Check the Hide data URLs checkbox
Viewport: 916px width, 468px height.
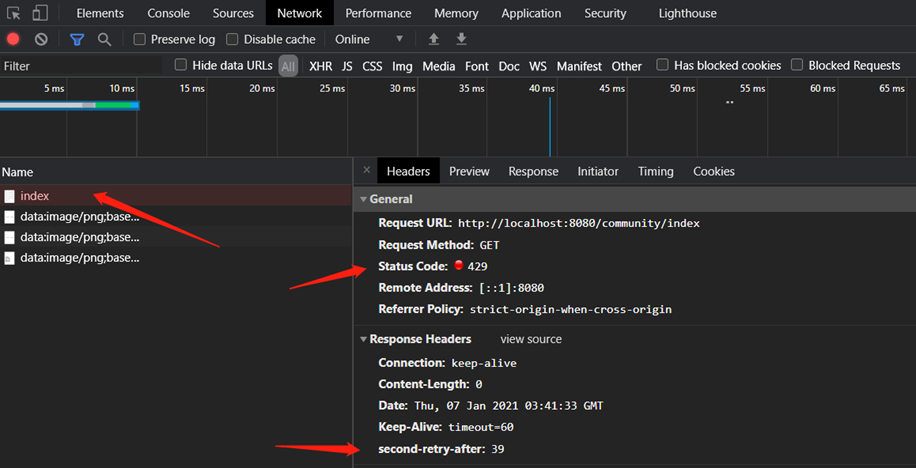(x=181, y=65)
